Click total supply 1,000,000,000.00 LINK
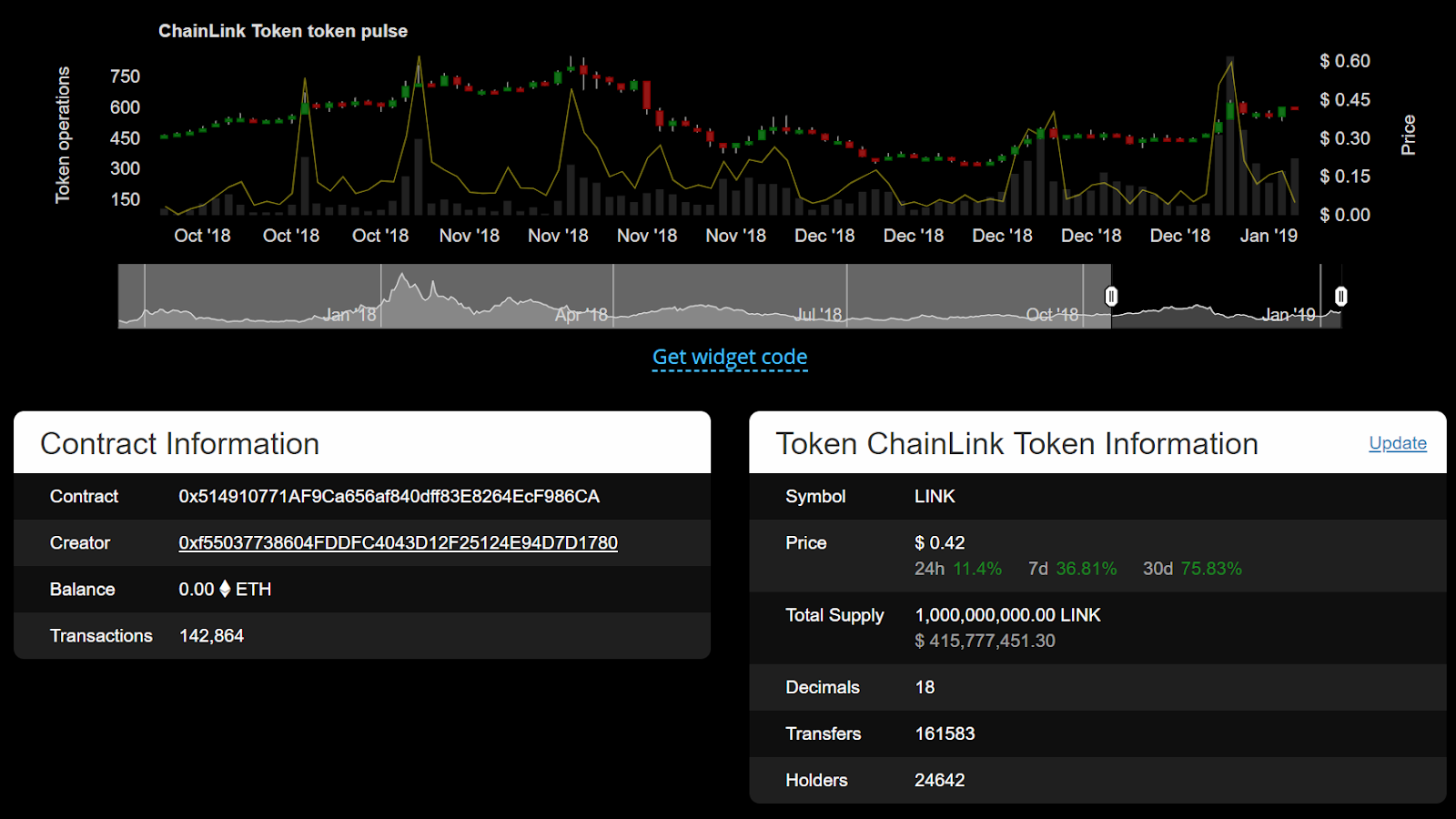The height and width of the screenshot is (819, 1456). pyautogui.click(x=1007, y=615)
